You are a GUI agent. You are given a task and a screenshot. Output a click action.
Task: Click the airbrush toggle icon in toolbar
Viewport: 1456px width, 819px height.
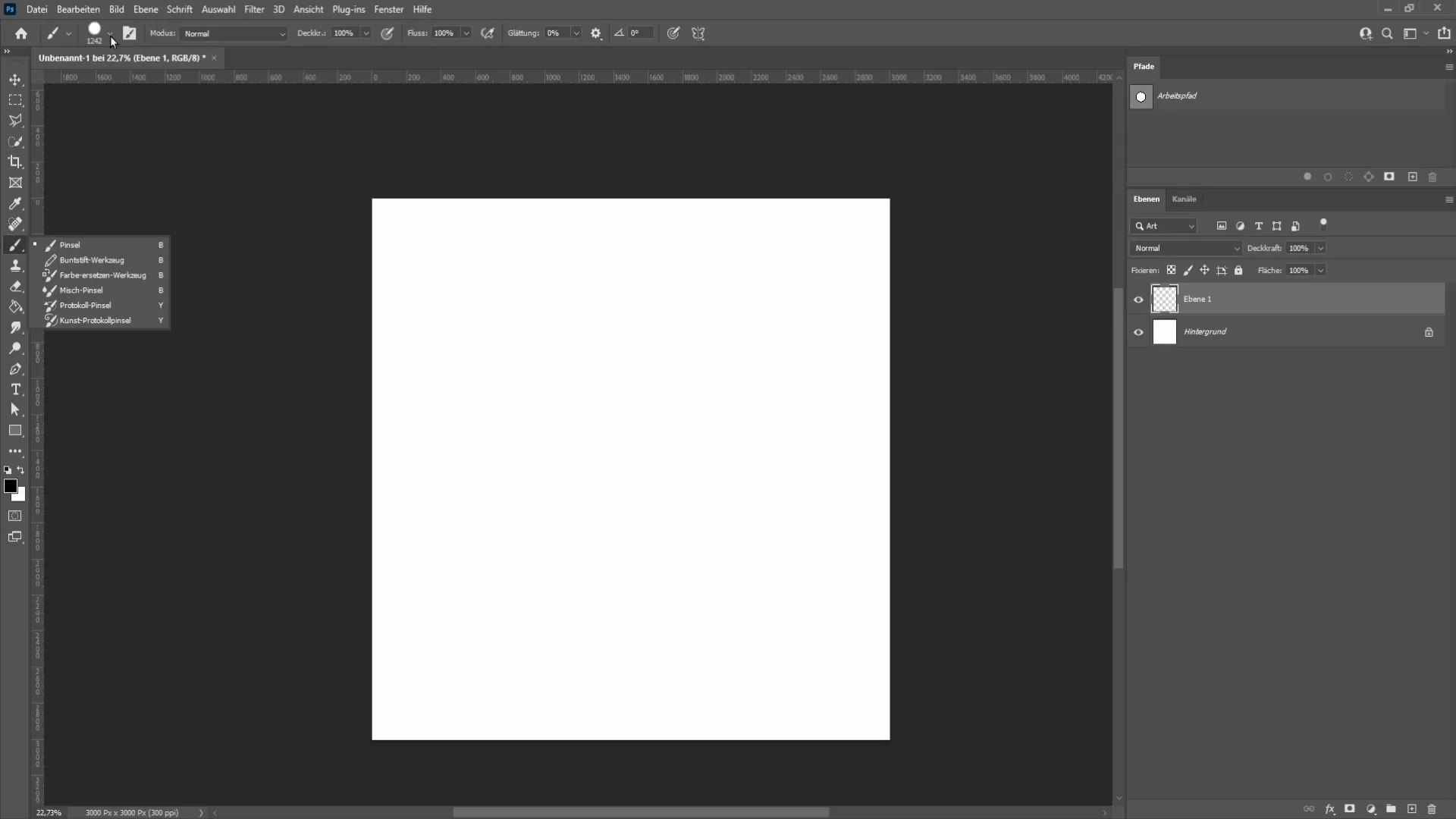pyautogui.click(x=487, y=33)
